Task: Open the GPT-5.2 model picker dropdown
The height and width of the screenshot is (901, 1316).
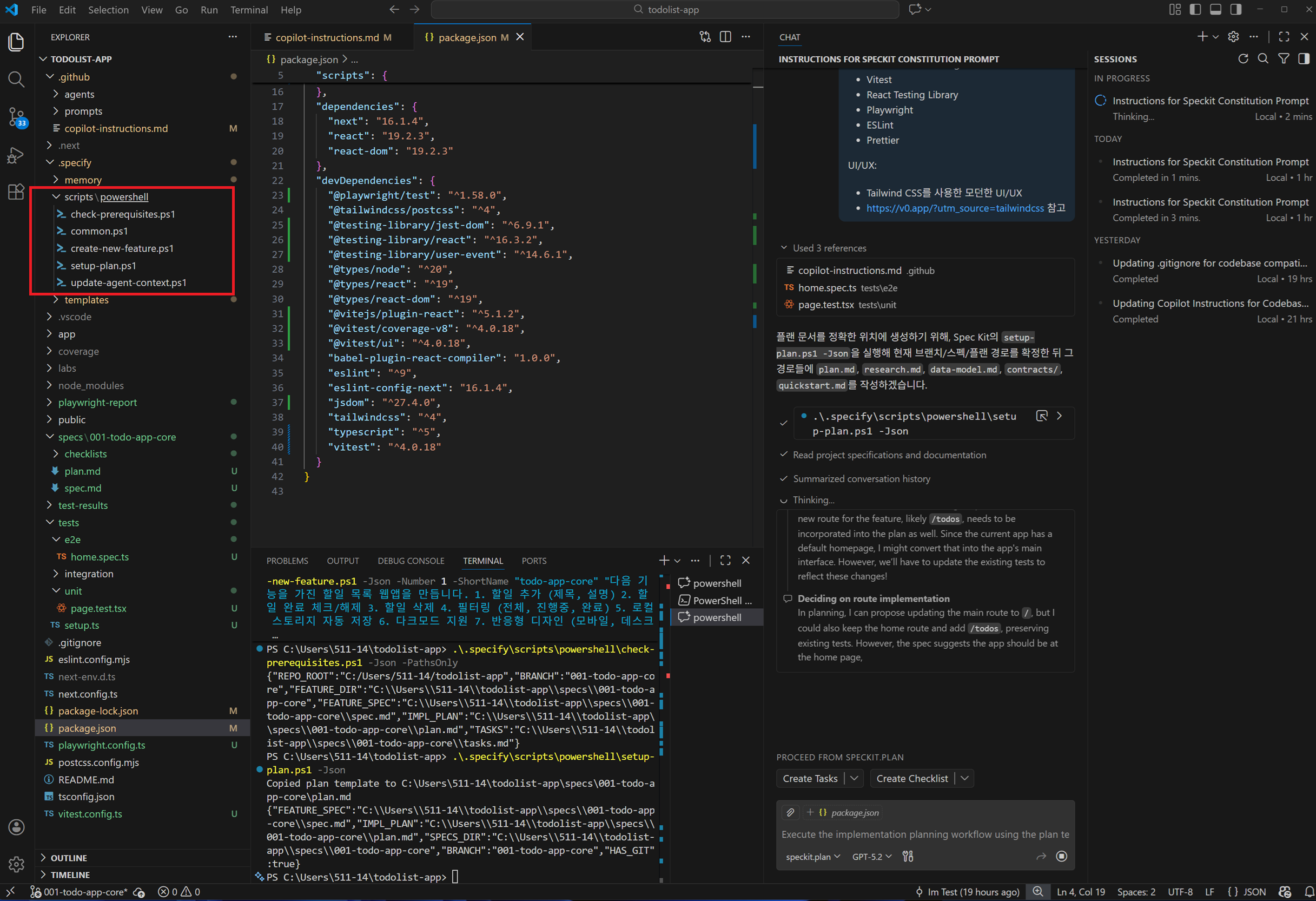Action: click(871, 856)
